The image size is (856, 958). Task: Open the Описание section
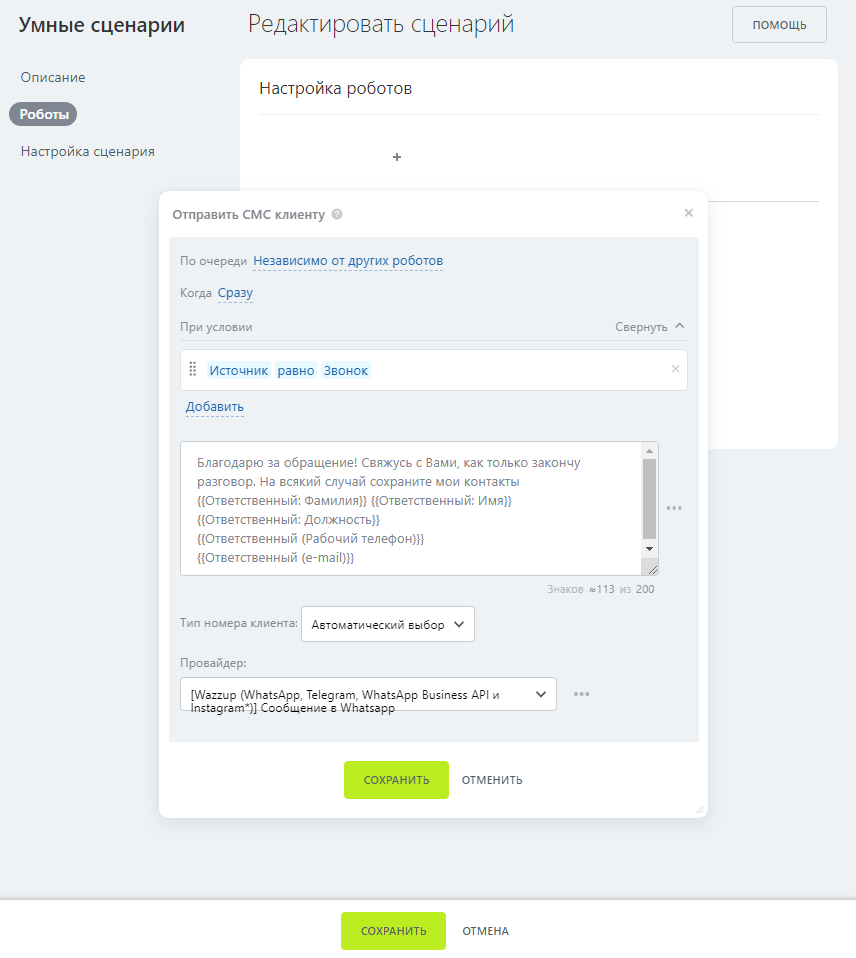coord(53,77)
